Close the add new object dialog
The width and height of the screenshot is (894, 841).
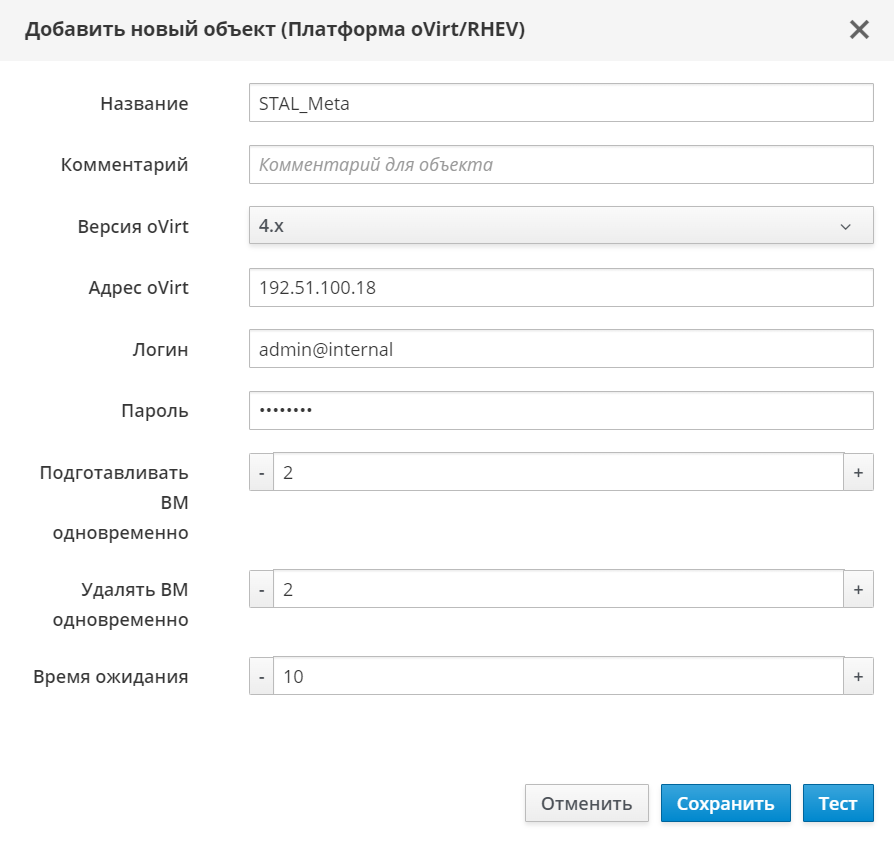859,30
